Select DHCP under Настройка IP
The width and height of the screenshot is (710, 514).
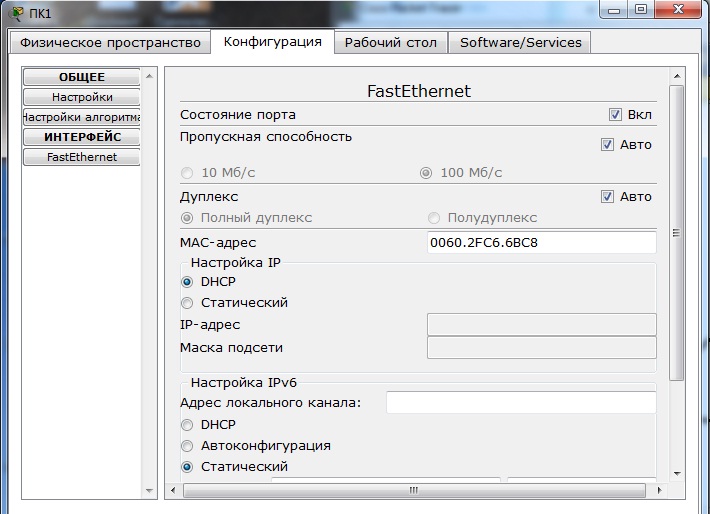[187, 282]
